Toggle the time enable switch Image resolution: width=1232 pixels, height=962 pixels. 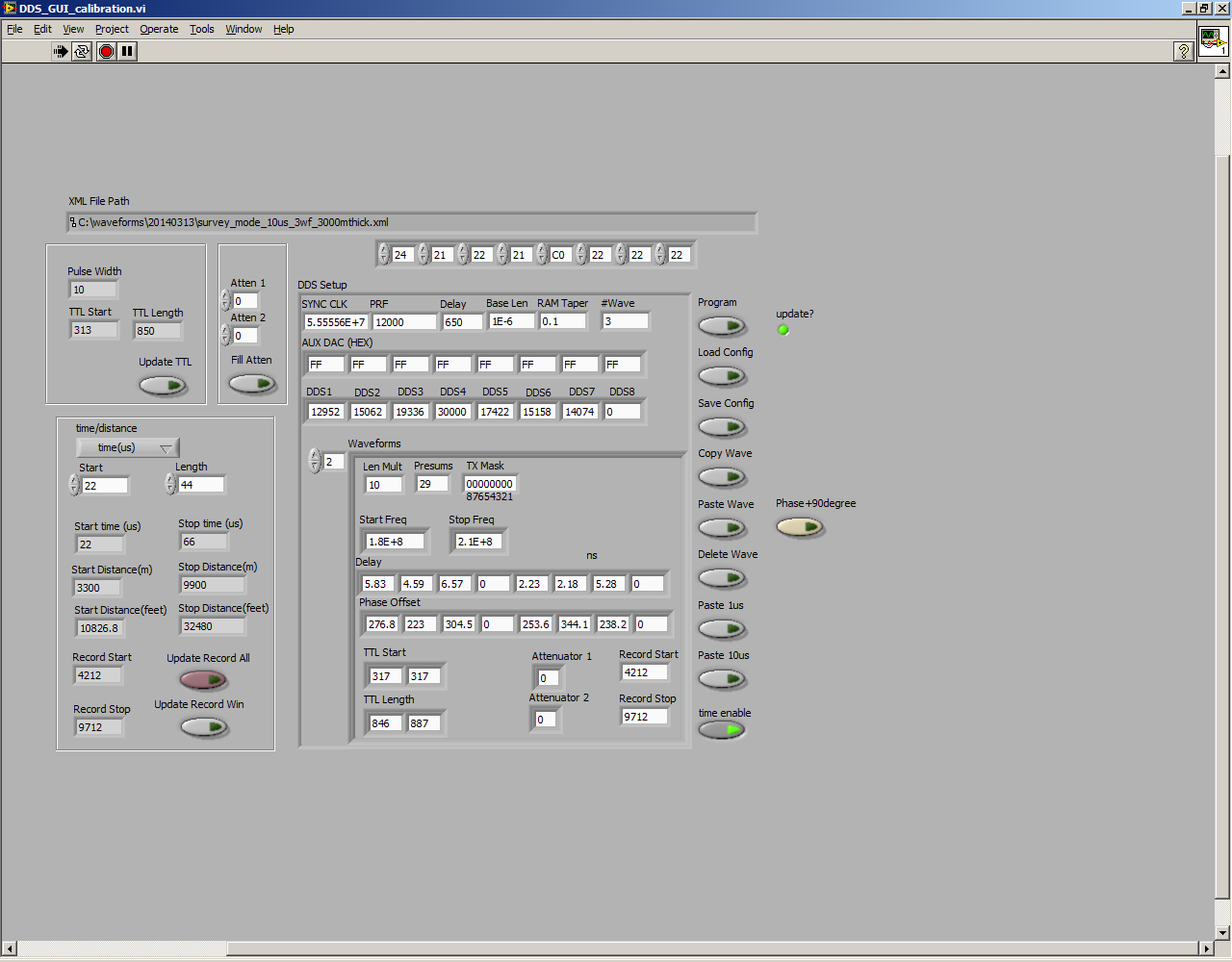tap(722, 730)
